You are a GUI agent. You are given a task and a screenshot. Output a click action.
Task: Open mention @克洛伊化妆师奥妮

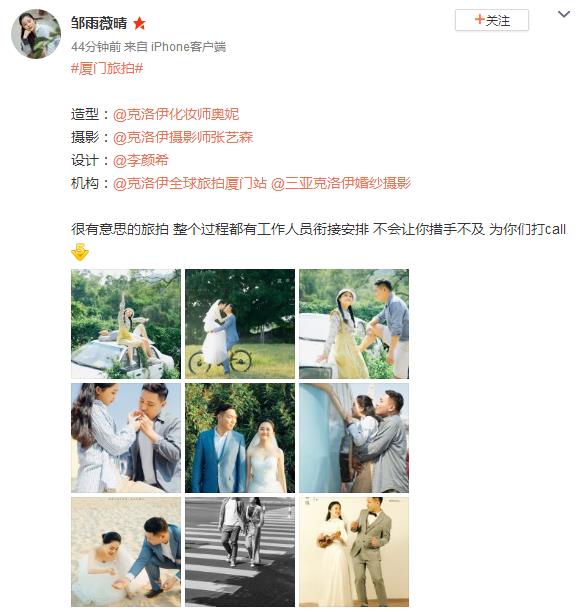pos(176,114)
